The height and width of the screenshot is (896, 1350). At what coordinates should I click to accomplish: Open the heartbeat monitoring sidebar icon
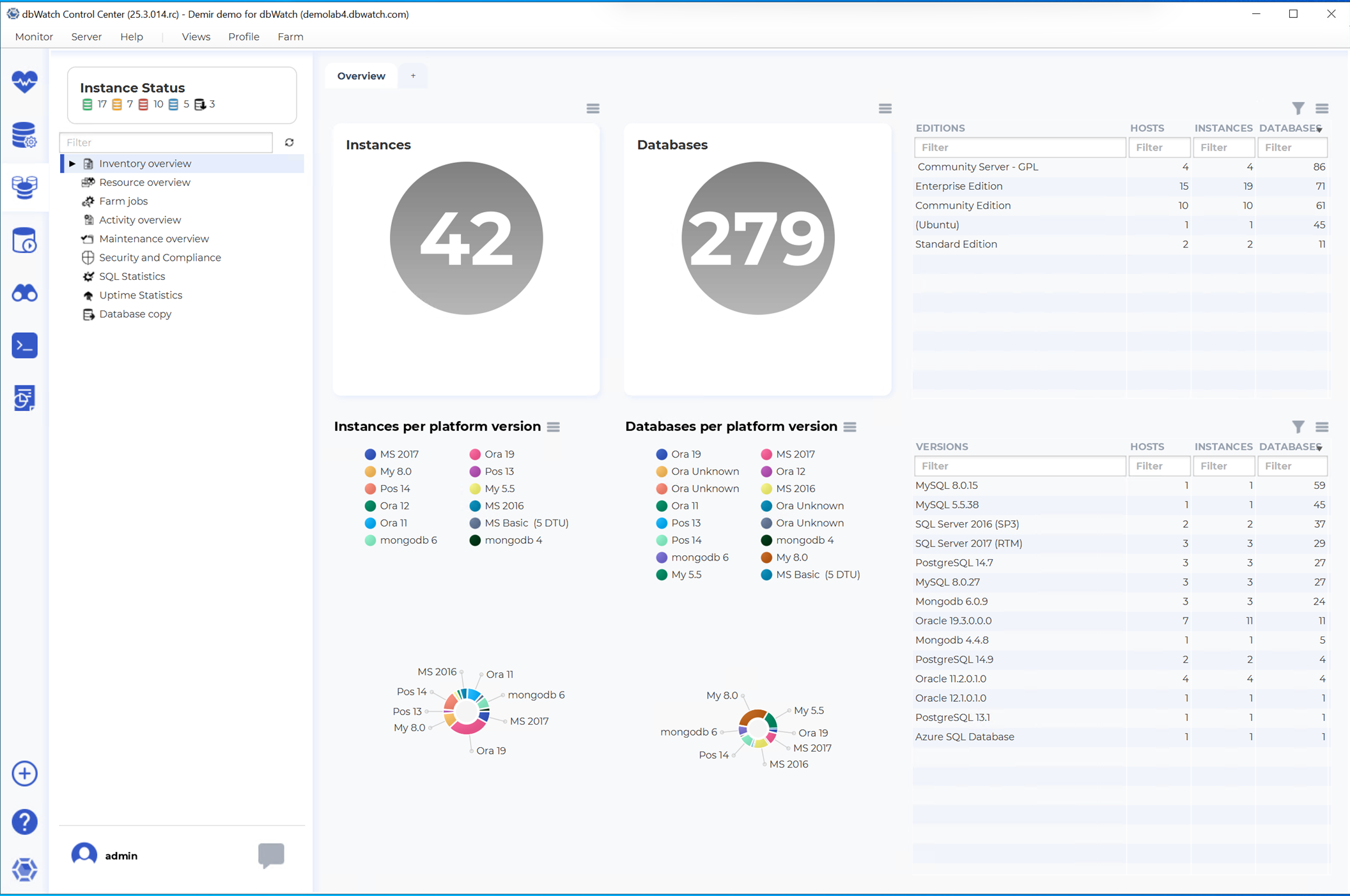point(24,82)
